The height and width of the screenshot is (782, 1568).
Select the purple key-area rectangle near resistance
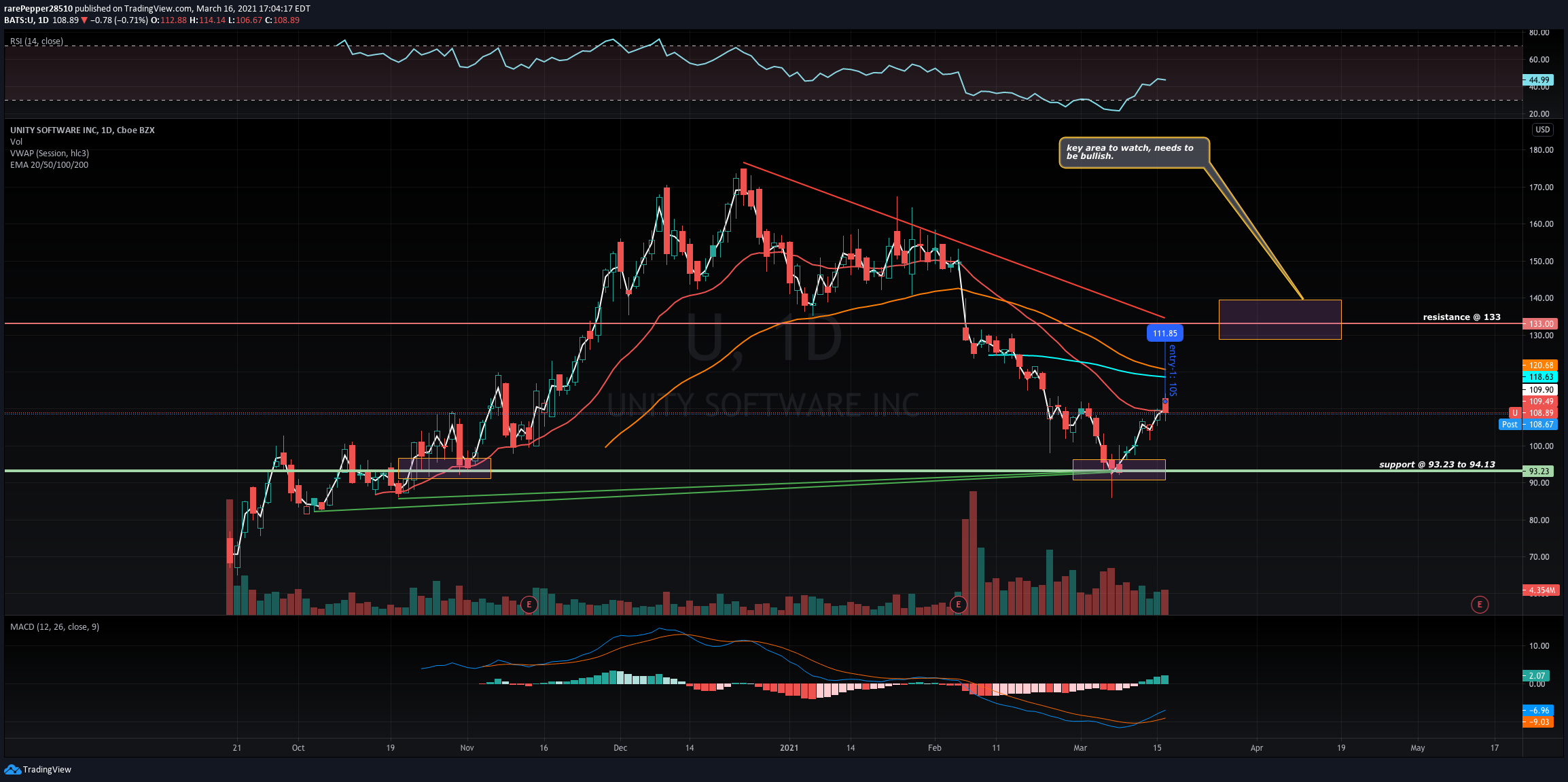(x=1280, y=319)
